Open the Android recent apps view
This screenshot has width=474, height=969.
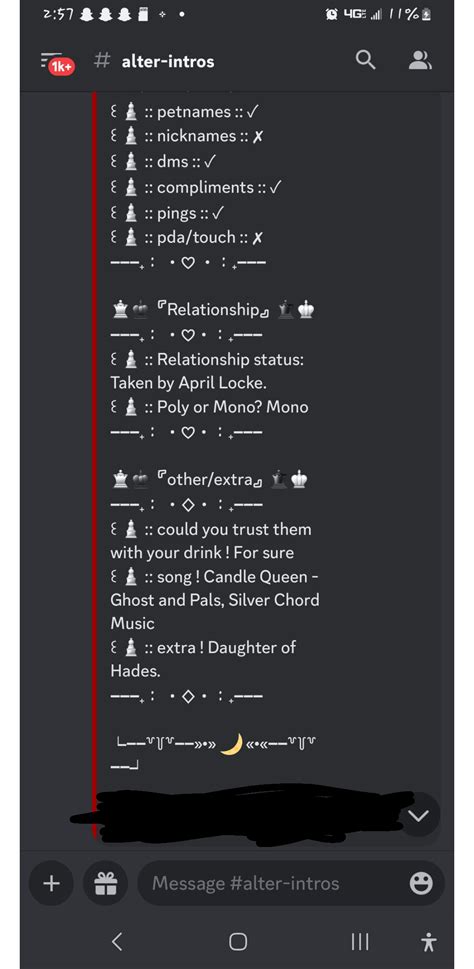[x=360, y=942]
